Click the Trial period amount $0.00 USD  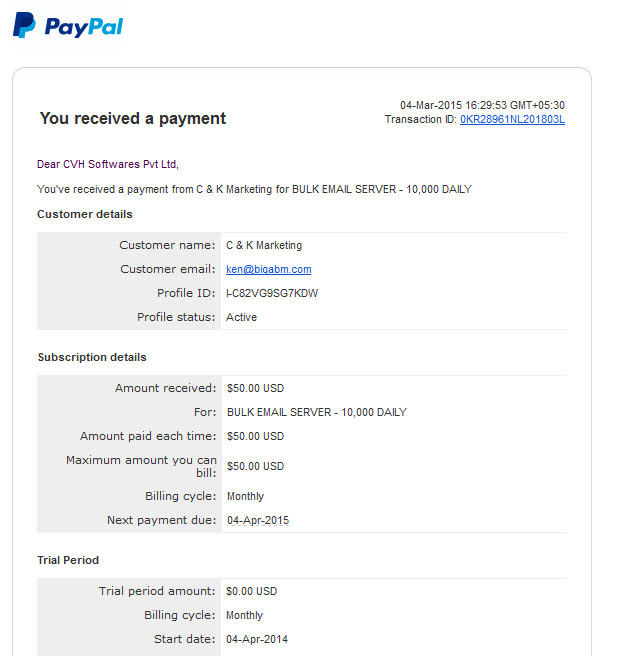(x=251, y=591)
